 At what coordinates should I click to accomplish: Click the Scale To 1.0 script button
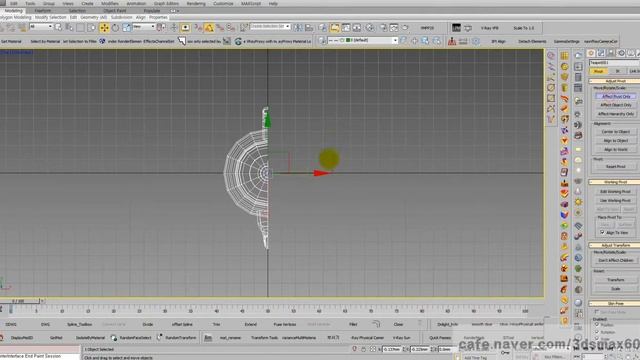(x=524, y=28)
